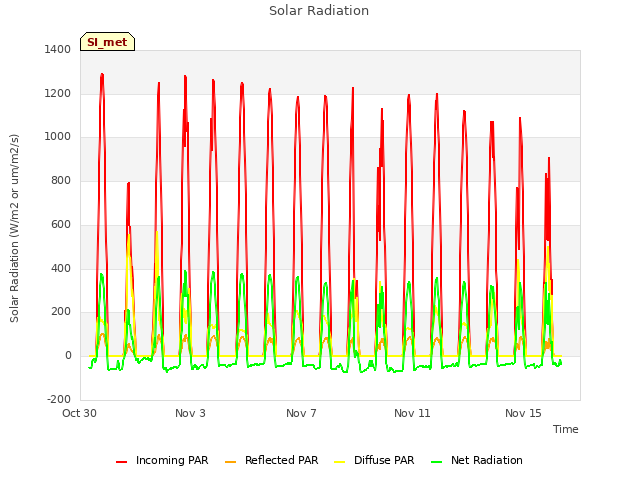The image size is (640, 480).
Task: Toggle the Net Radiation legend entry
Action: coord(477,460)
